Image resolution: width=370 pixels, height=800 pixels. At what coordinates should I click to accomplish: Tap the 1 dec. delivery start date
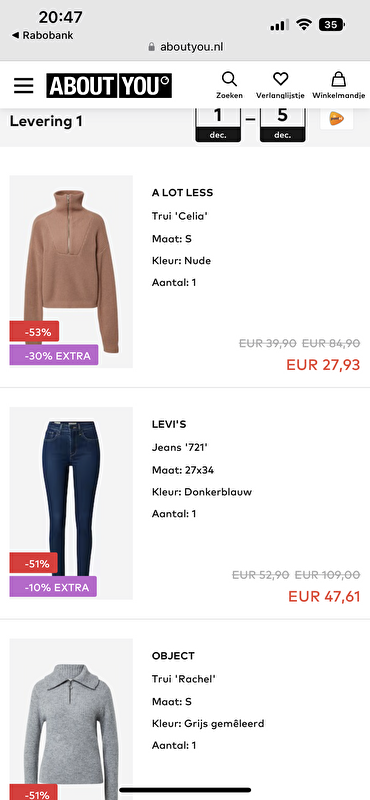(218, 123)
